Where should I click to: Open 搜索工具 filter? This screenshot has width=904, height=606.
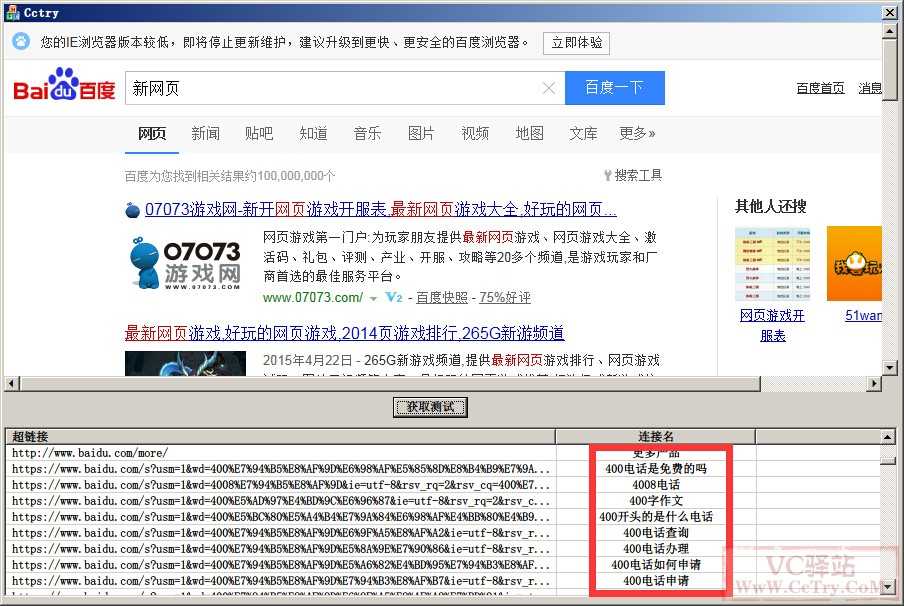(x=632, y=175)
